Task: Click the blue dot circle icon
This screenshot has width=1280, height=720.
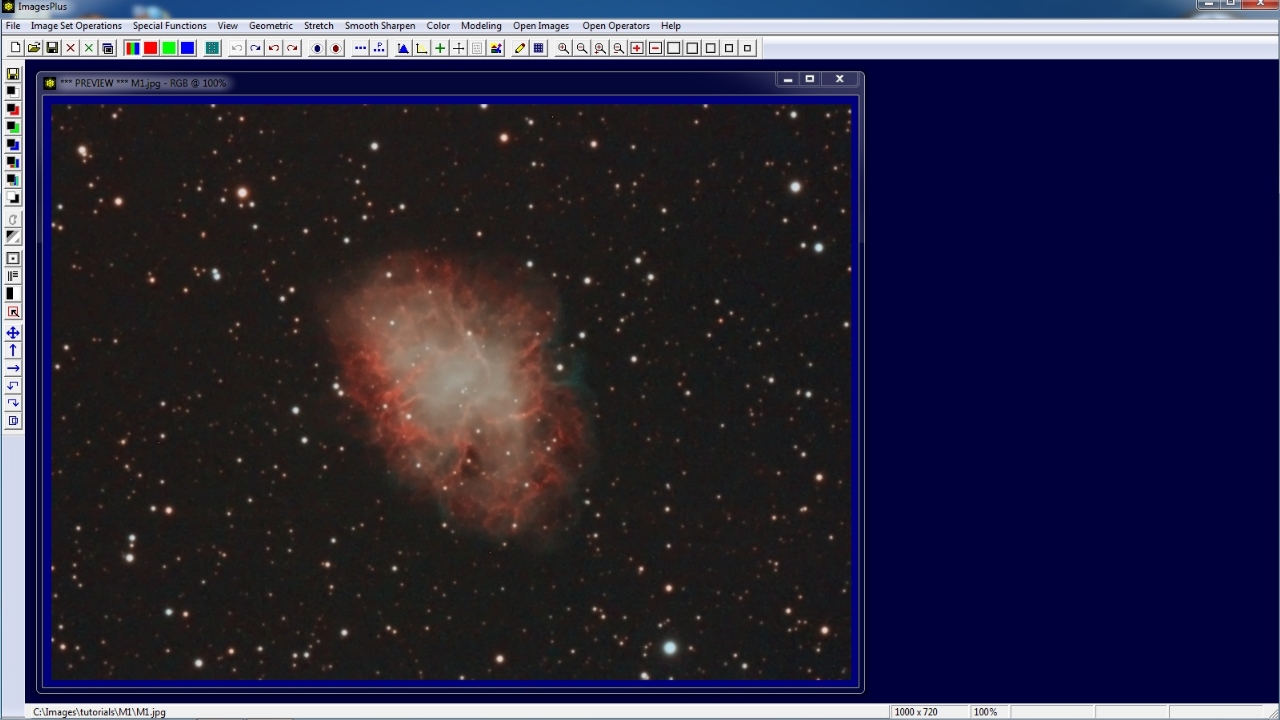Action: [317, 48]
